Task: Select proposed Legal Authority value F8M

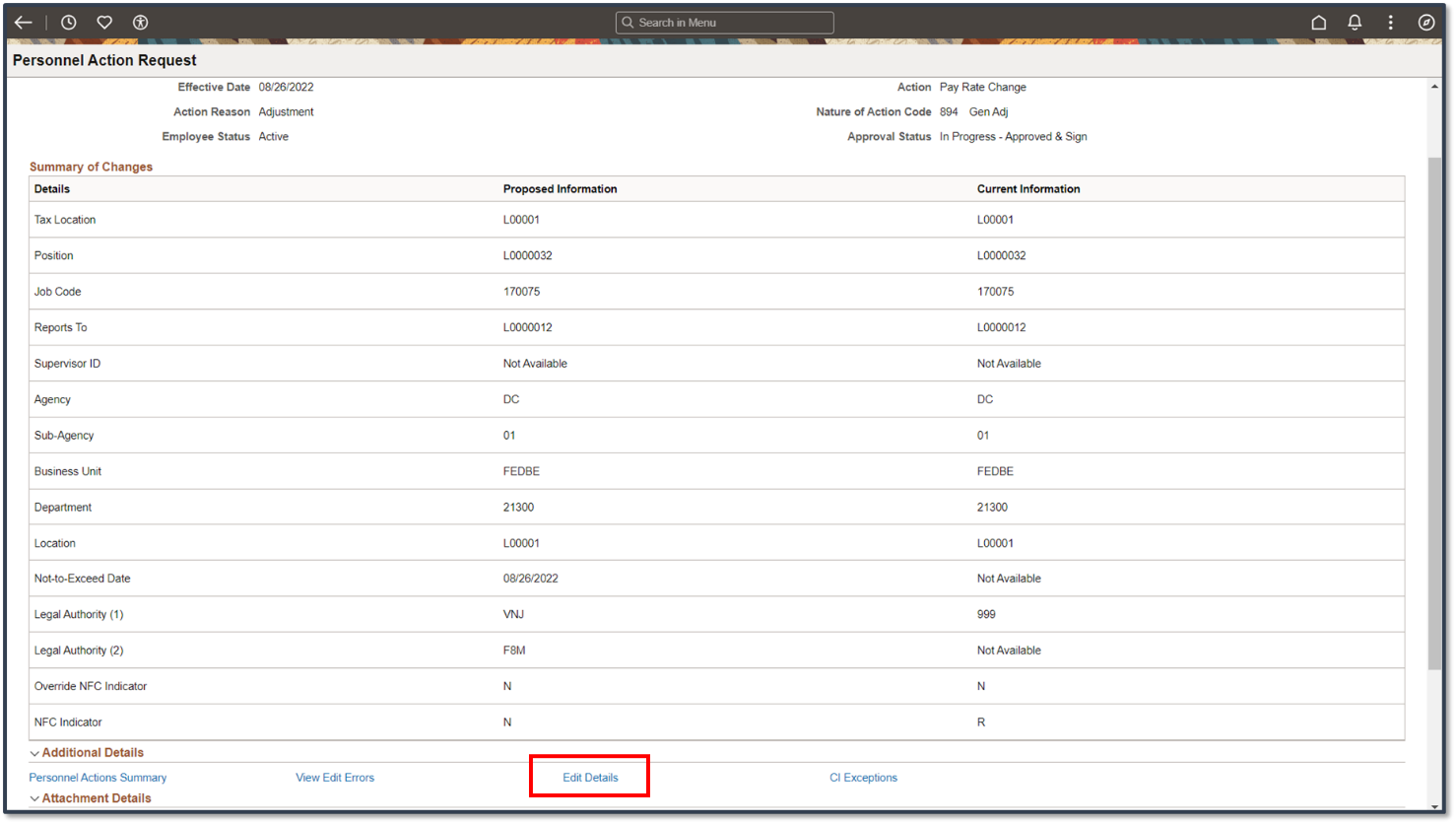Action: pos(514,652)
